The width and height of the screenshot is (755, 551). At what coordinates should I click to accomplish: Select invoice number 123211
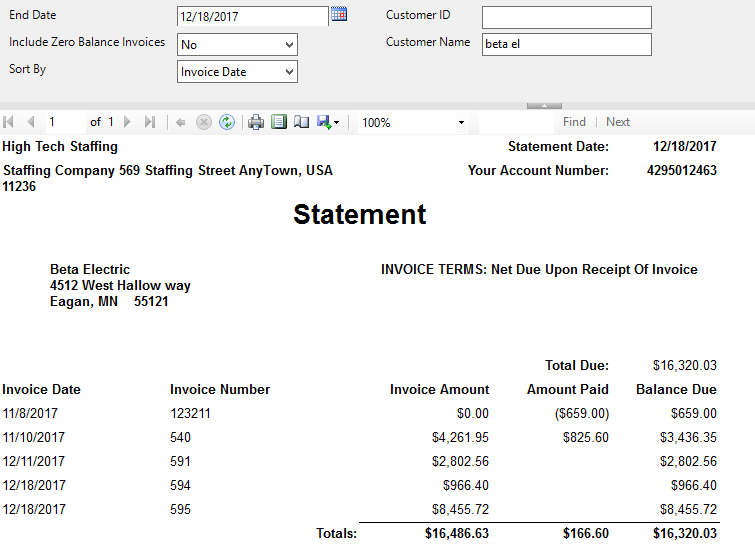pos(190,413)
